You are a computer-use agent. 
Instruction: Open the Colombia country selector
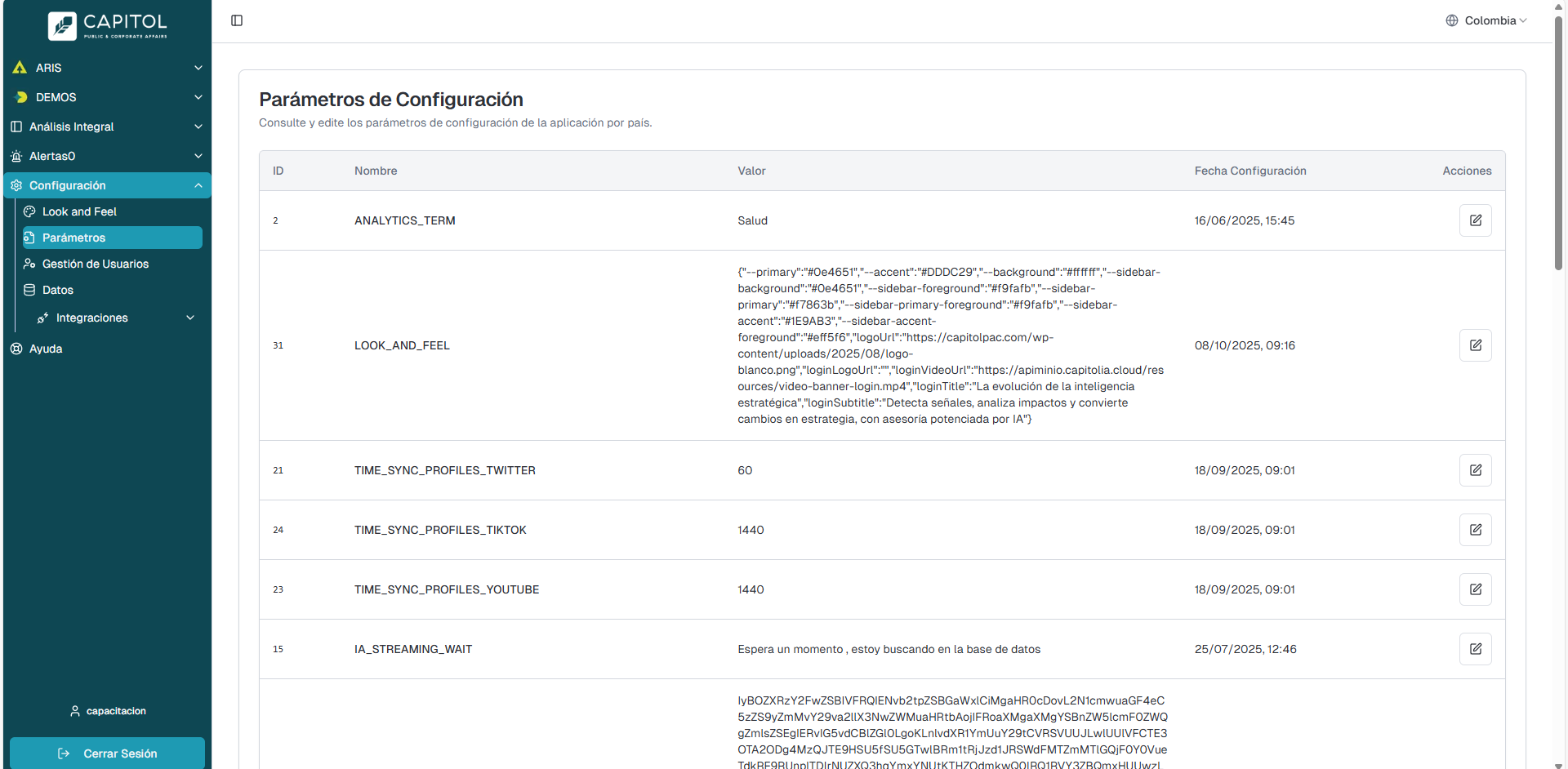point(1486,20)
